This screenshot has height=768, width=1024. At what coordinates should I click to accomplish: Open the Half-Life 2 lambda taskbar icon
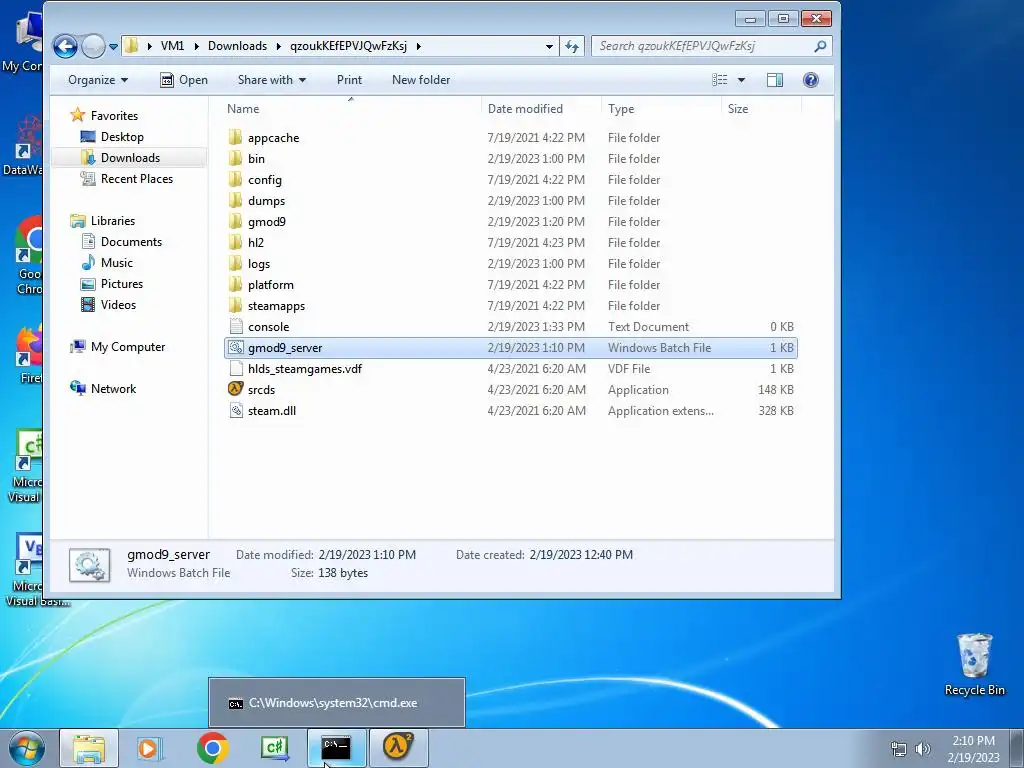click(398, 748)
